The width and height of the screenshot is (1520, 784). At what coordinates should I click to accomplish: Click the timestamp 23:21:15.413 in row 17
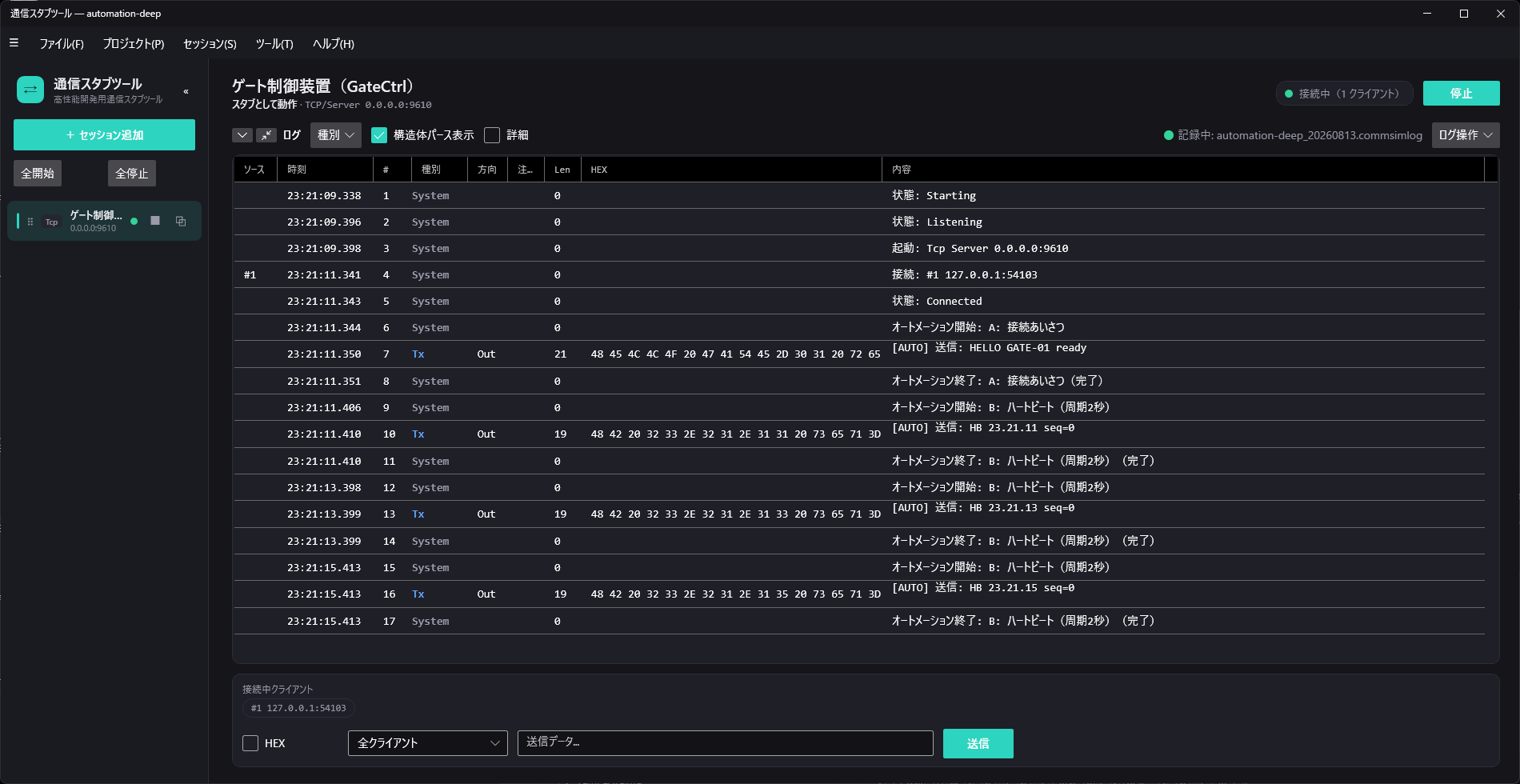pyautogui.click(x=324, y=621)
